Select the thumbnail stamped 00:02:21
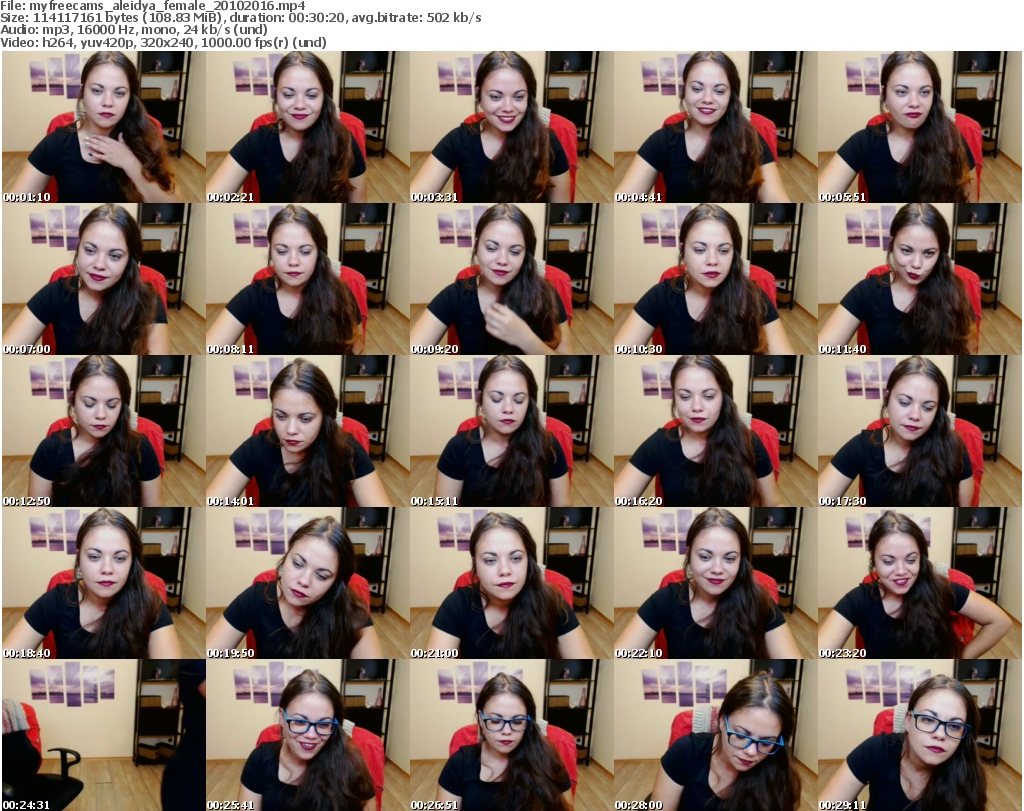1024x811 pixels. (308, 127)
